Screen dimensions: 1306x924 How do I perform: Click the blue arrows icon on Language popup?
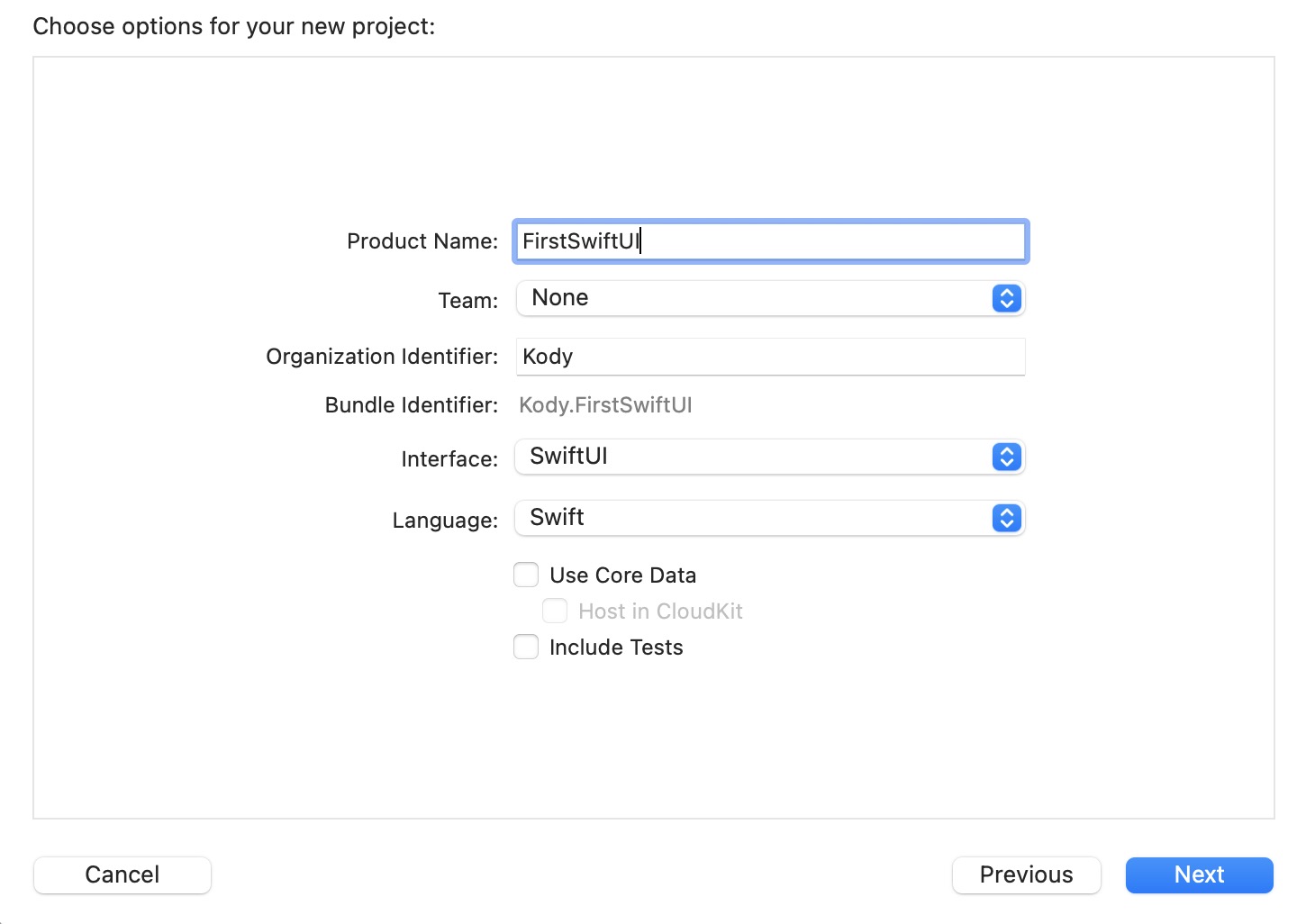pyautogui.click(x=1006, y=518)
